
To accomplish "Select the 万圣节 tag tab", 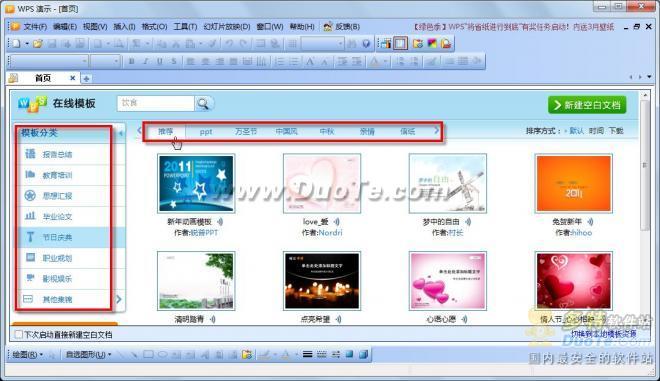I will click(x=246, y=132).
